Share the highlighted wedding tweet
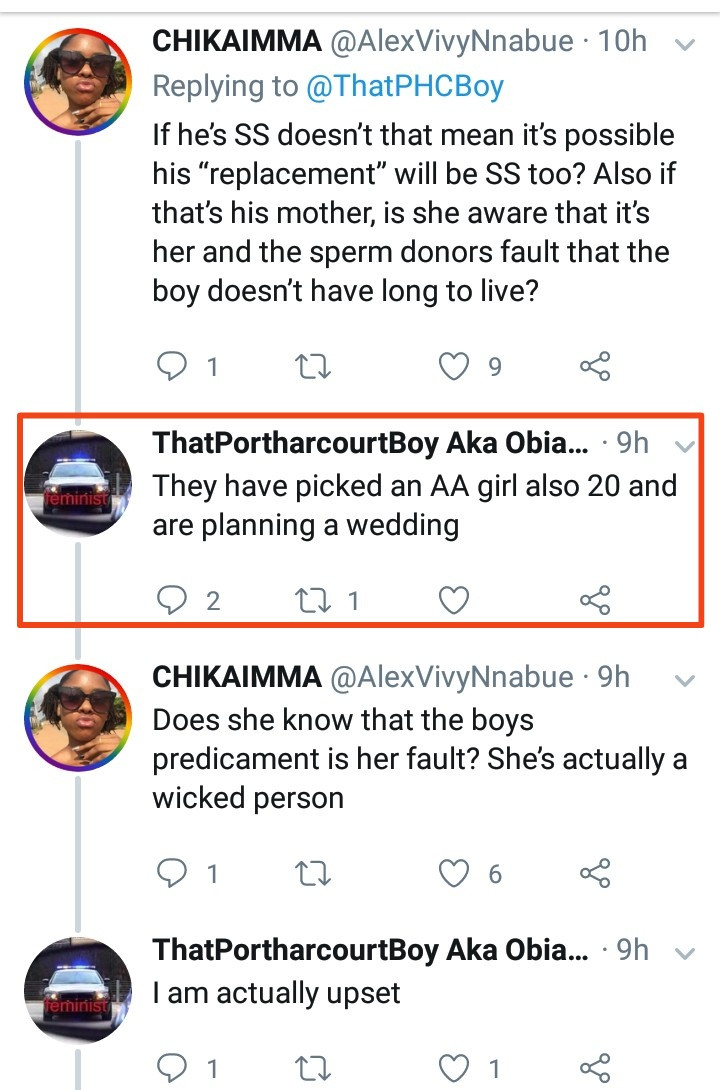720x1090 pixels. click(595, 600)
